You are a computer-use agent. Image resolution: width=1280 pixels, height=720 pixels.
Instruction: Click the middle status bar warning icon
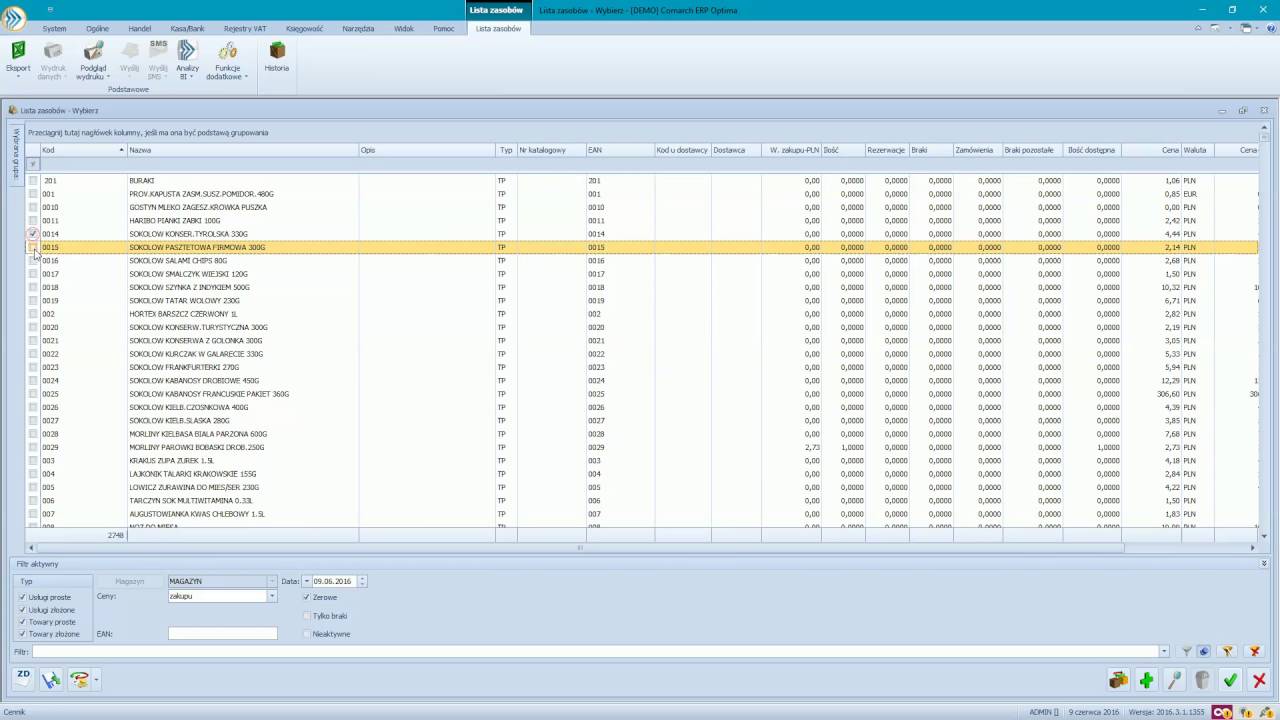[x=1246, y=712]
